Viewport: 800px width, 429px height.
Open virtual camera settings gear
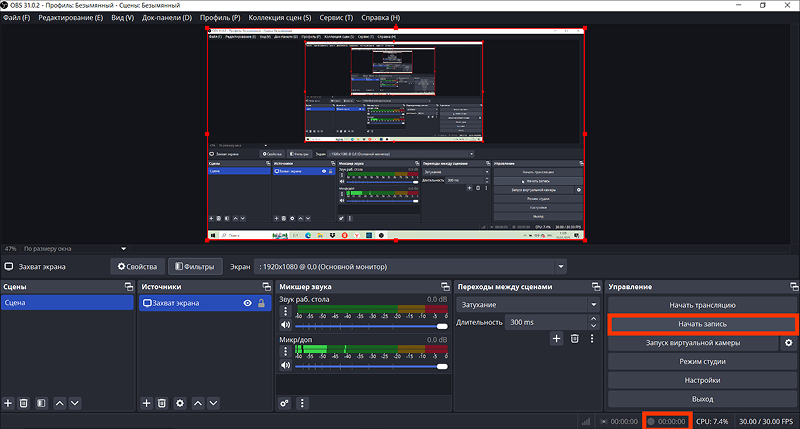coord(789,343)
